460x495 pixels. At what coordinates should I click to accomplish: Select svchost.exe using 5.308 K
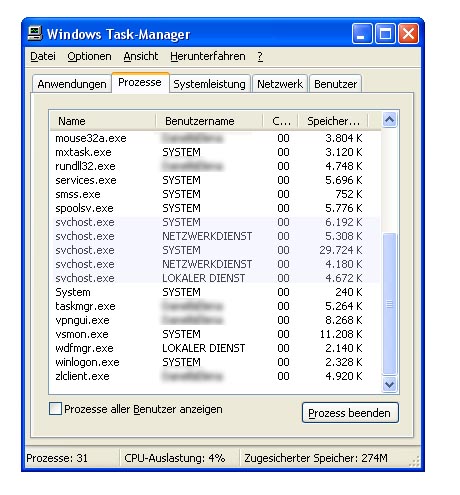[215, 236]
